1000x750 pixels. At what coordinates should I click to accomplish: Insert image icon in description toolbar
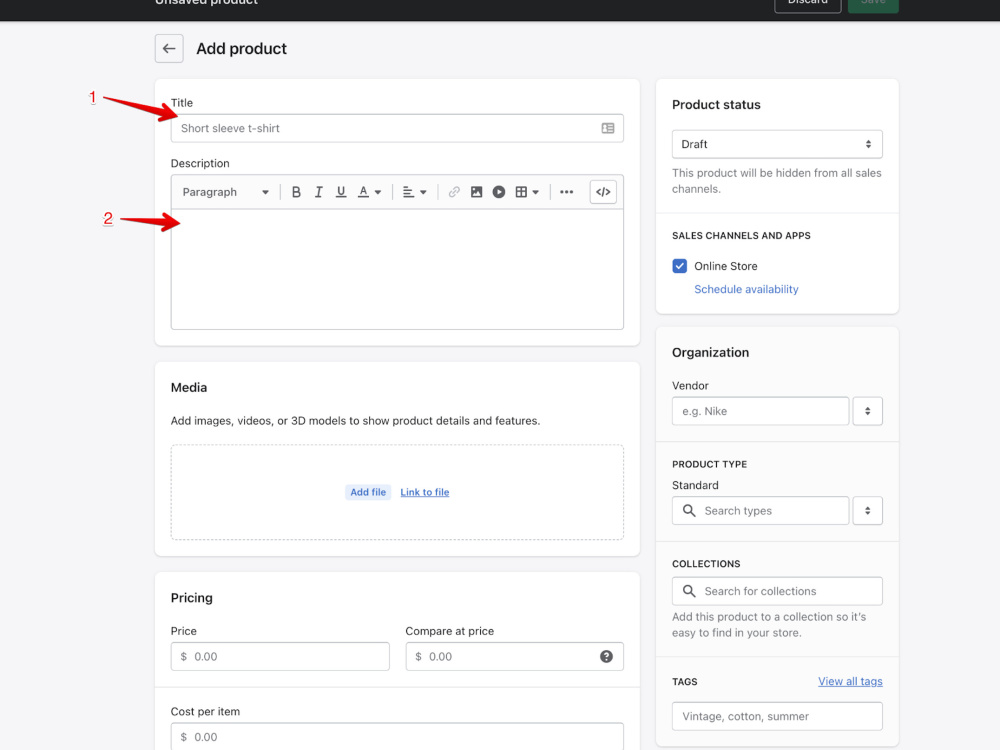(x=476, y=192)
